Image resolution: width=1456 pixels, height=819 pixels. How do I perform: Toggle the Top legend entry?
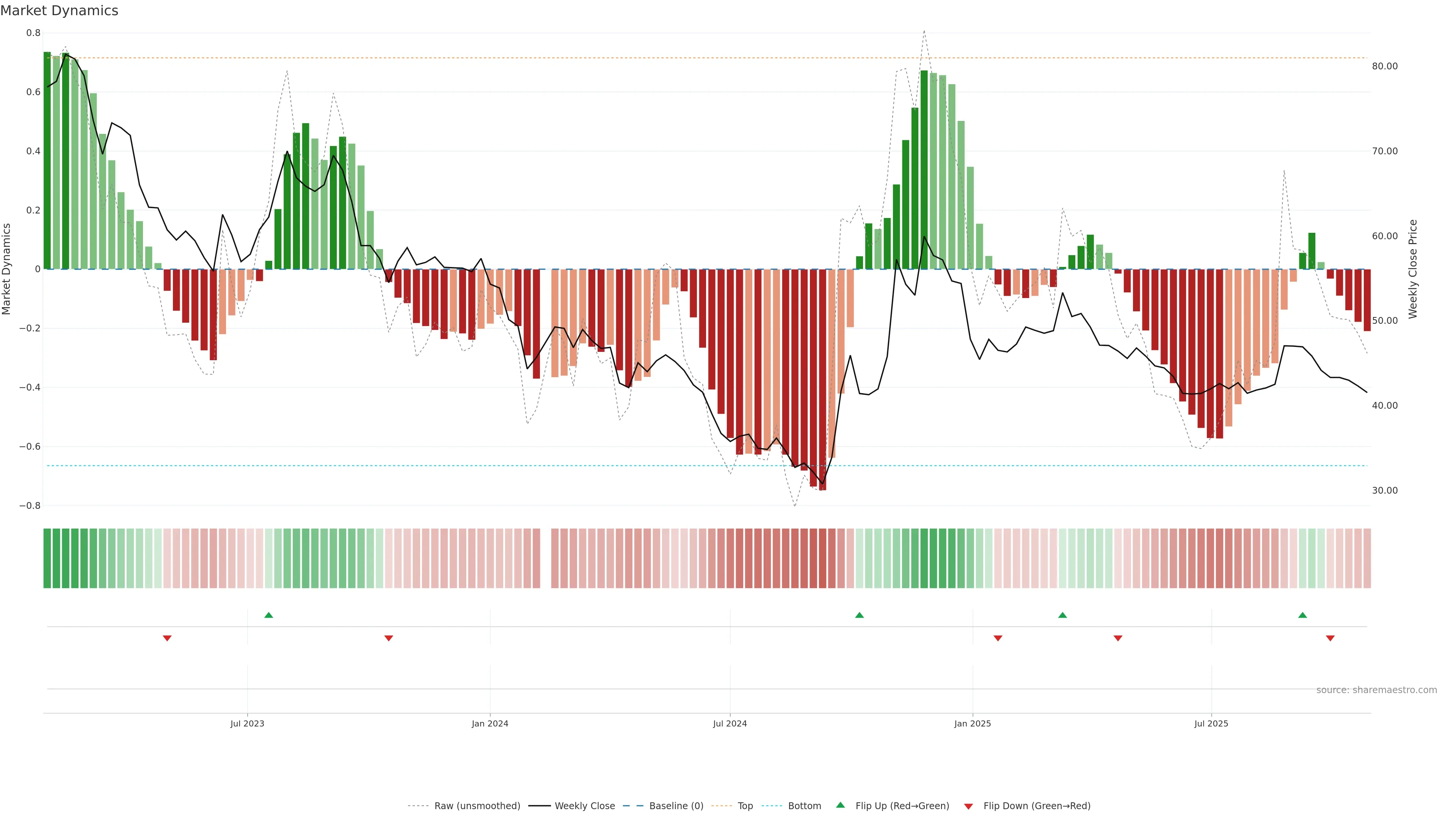pyautogui.click(x=745, y=806)
